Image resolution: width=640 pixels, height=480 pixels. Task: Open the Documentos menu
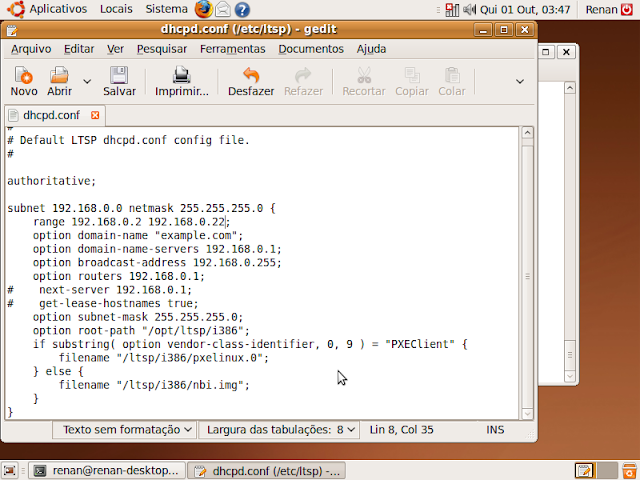click(311, 49)
